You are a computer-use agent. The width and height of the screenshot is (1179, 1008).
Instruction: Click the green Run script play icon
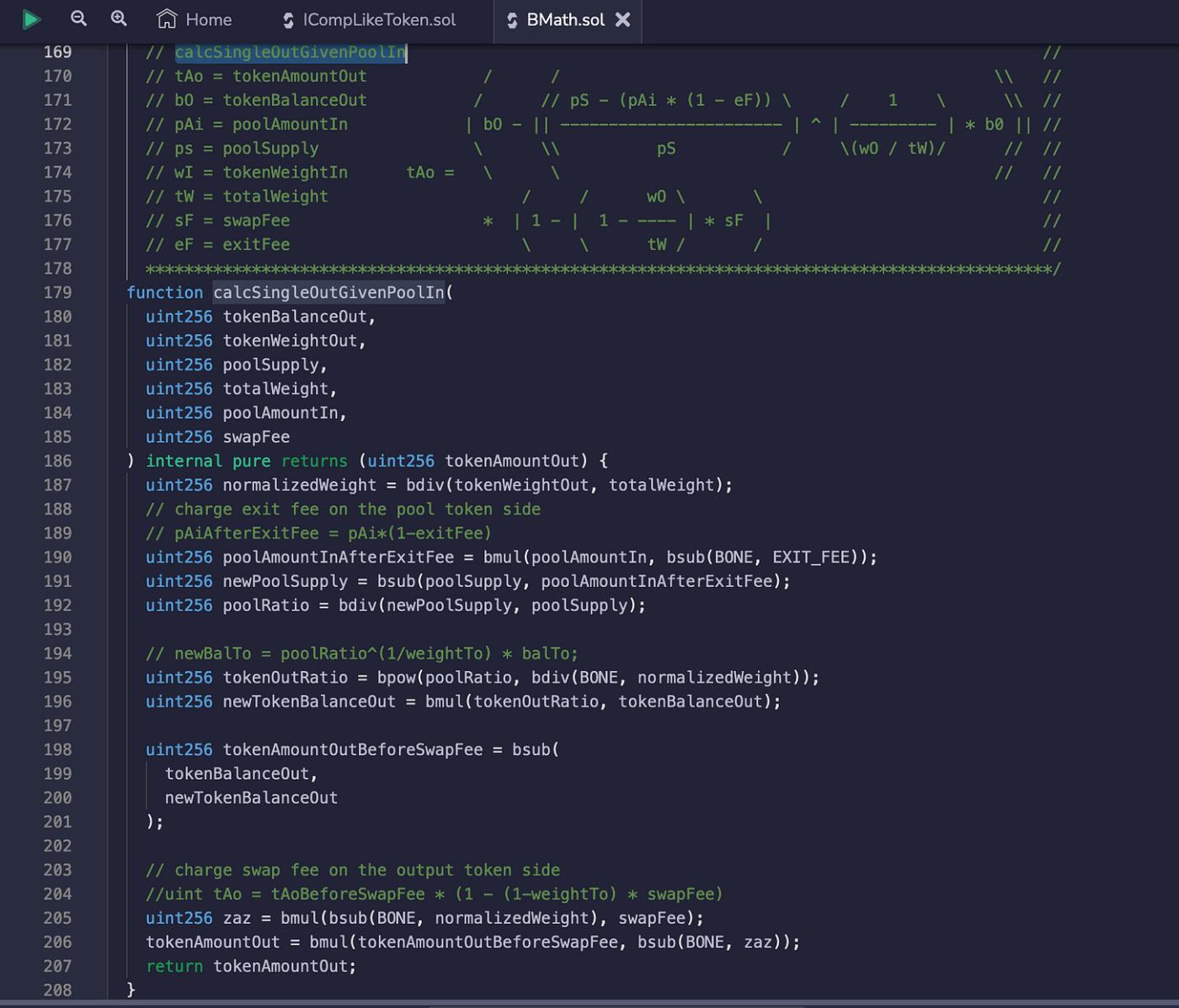click(31, 19)
